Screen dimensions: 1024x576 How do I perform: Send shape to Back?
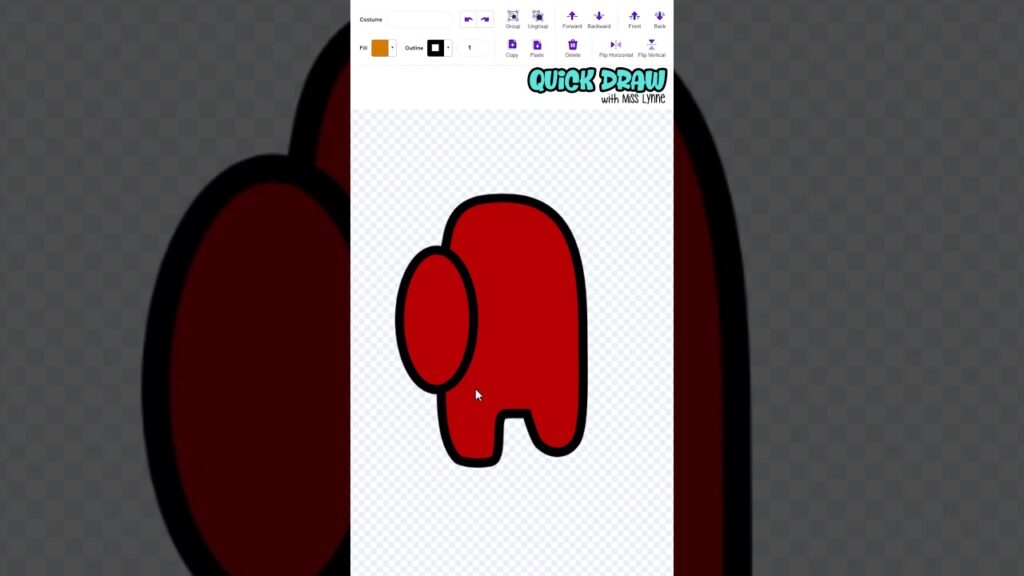659,18
